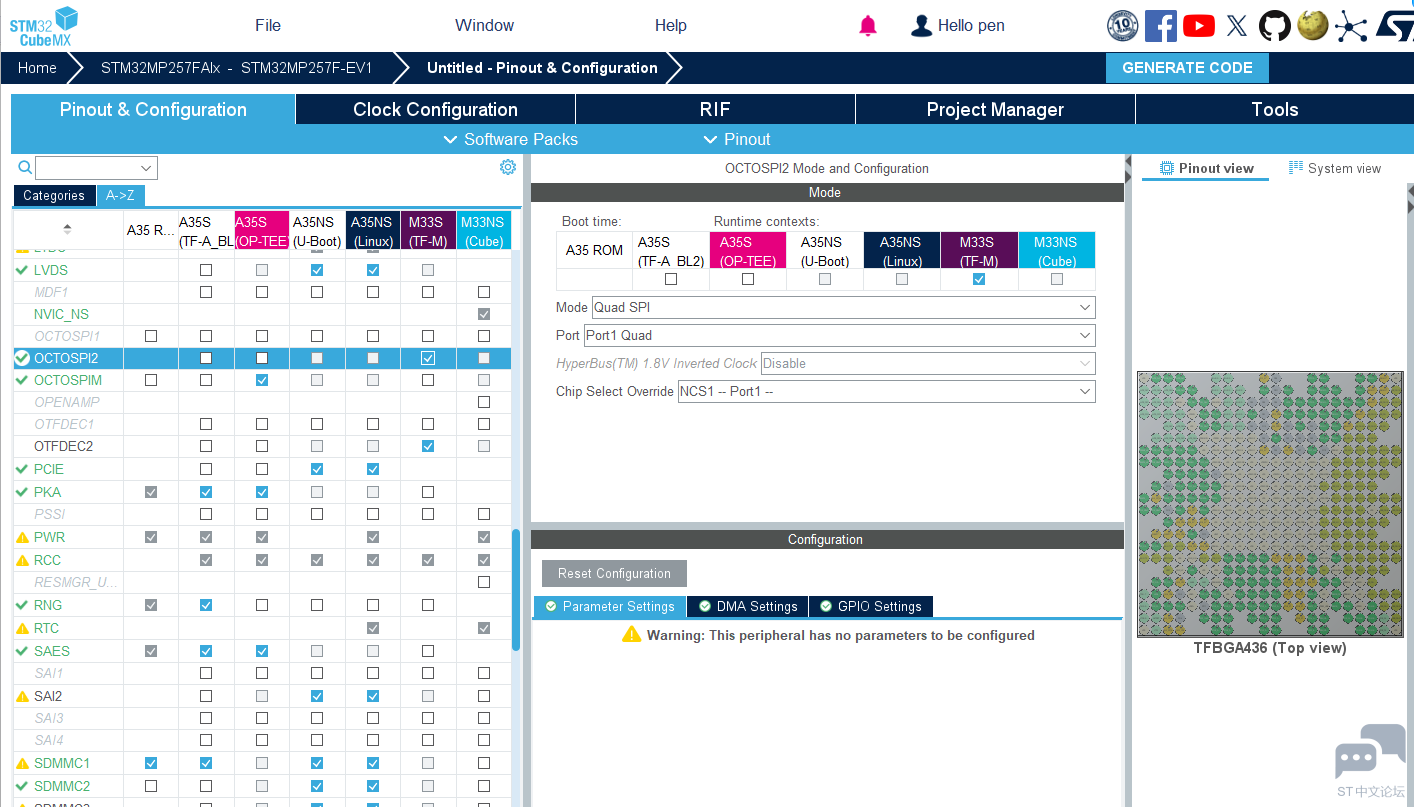
Task: Click the magnifier search icon in the peripheral list
Action: tap(24, 167)
